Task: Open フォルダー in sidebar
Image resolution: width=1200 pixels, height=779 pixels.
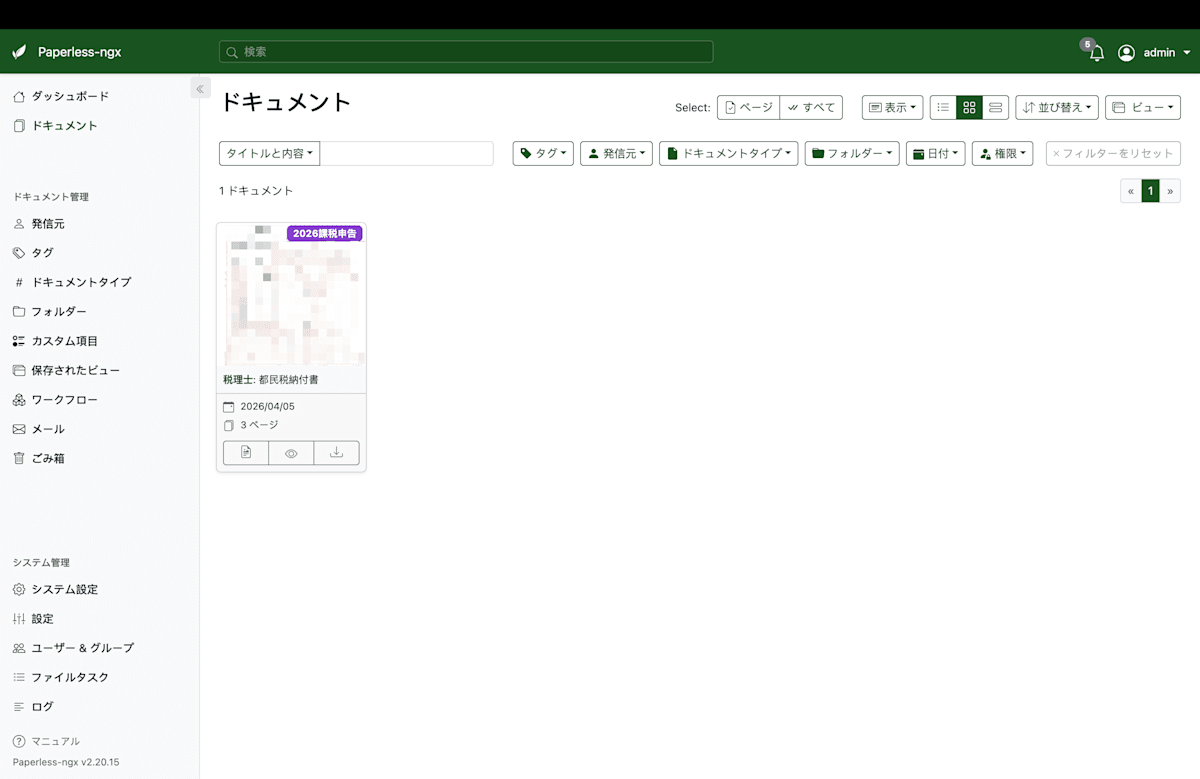Action: coord(50,311)
